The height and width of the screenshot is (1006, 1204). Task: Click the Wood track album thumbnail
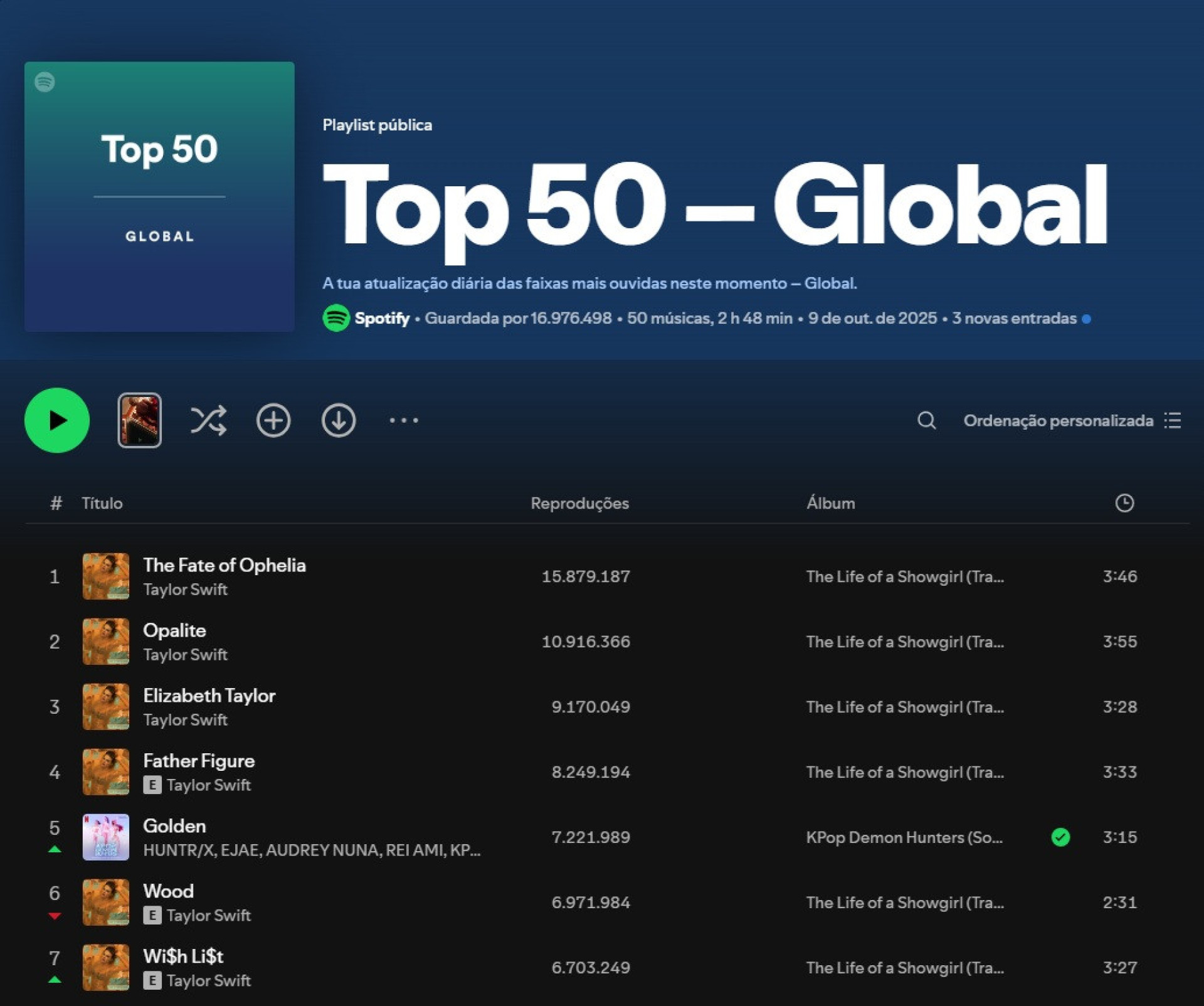pyautogui.click(x=106, y=902)
